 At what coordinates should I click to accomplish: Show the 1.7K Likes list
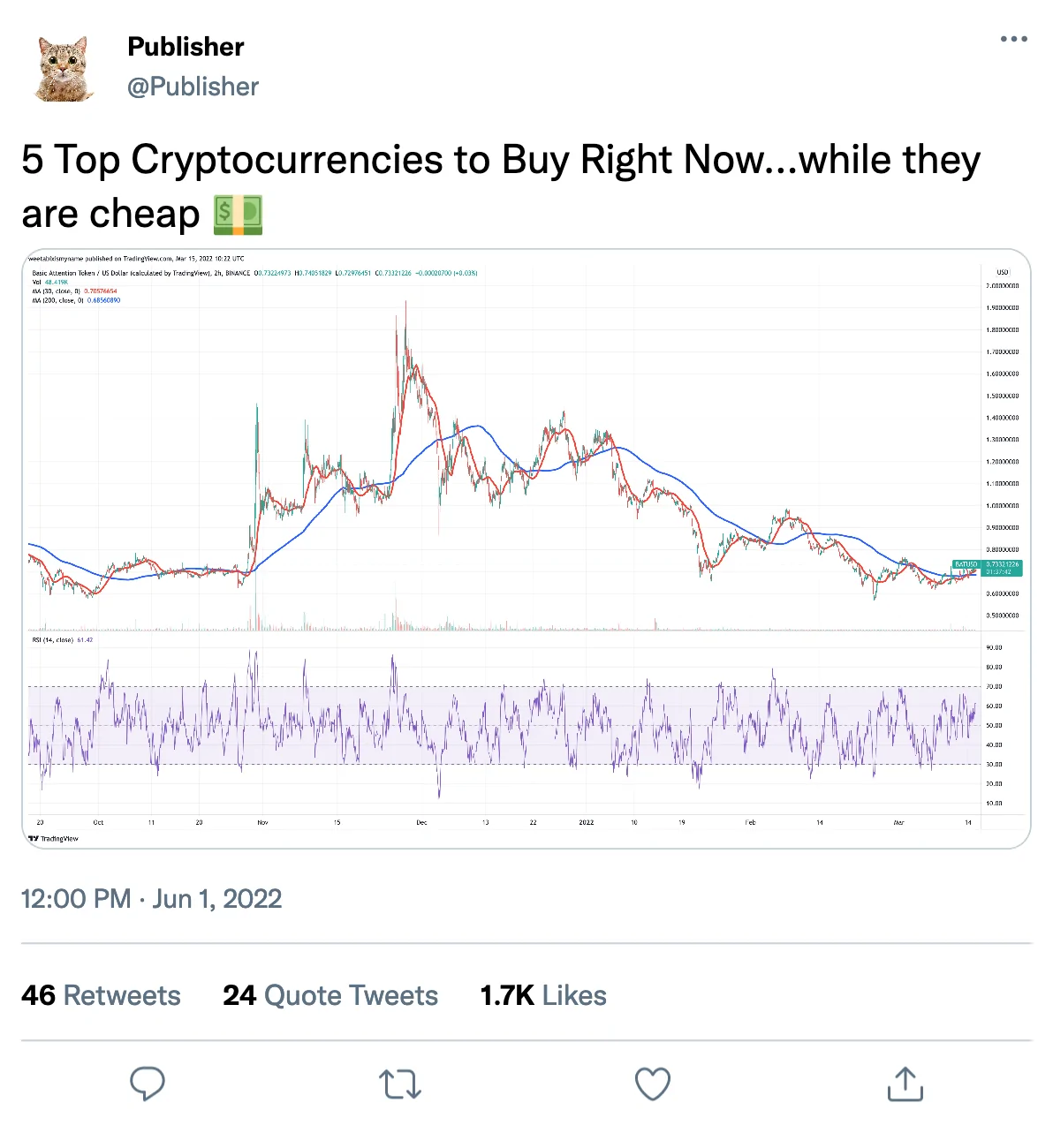[543, 995]
